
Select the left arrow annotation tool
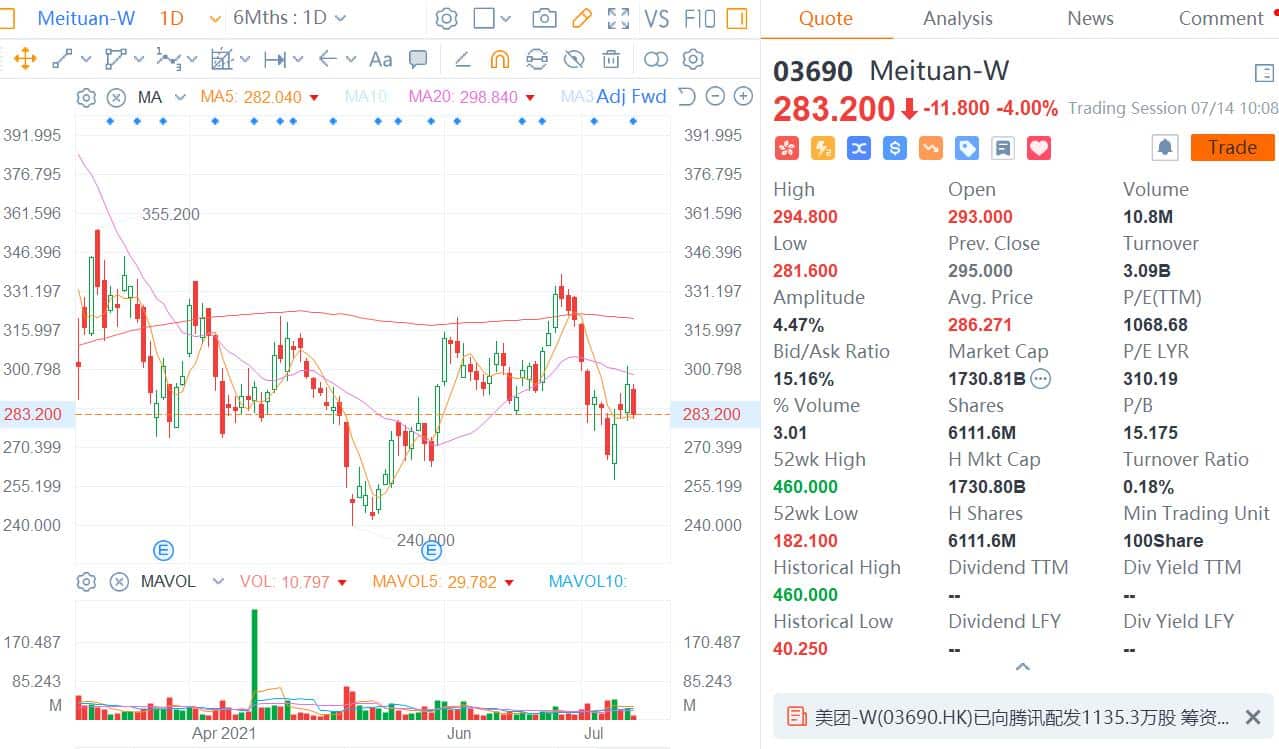(x=327, y=59)
